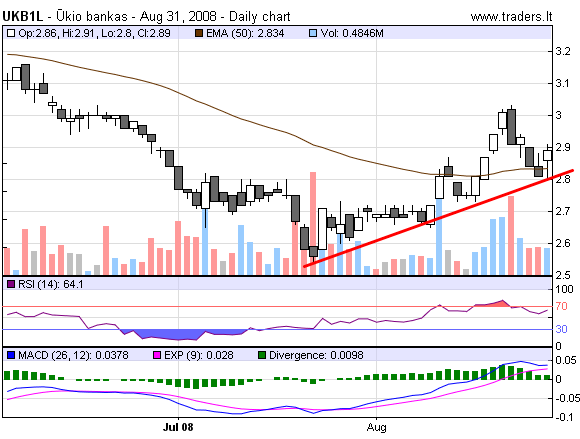Click the 3.2 price axis label
This screenshot has height=439, width=580.
click(563, 51)
